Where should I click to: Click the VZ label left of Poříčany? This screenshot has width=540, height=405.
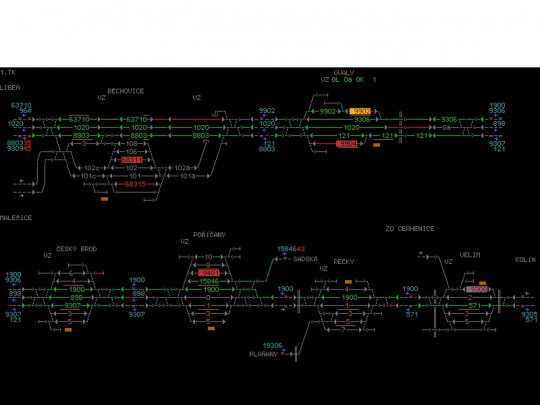(185, 241)
